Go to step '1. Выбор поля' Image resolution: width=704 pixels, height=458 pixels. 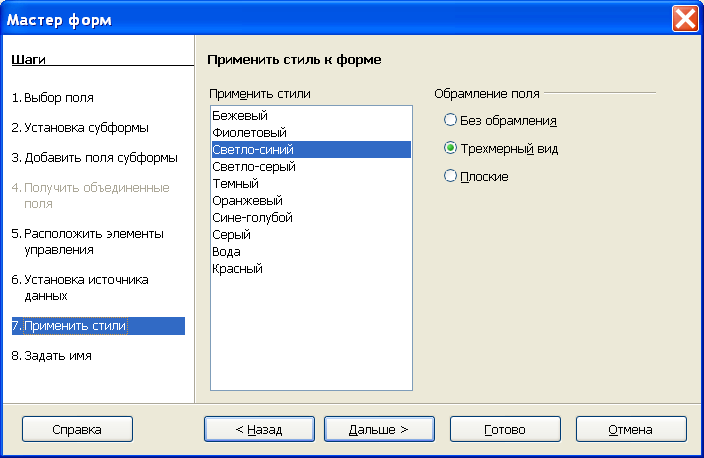point(53,97)
